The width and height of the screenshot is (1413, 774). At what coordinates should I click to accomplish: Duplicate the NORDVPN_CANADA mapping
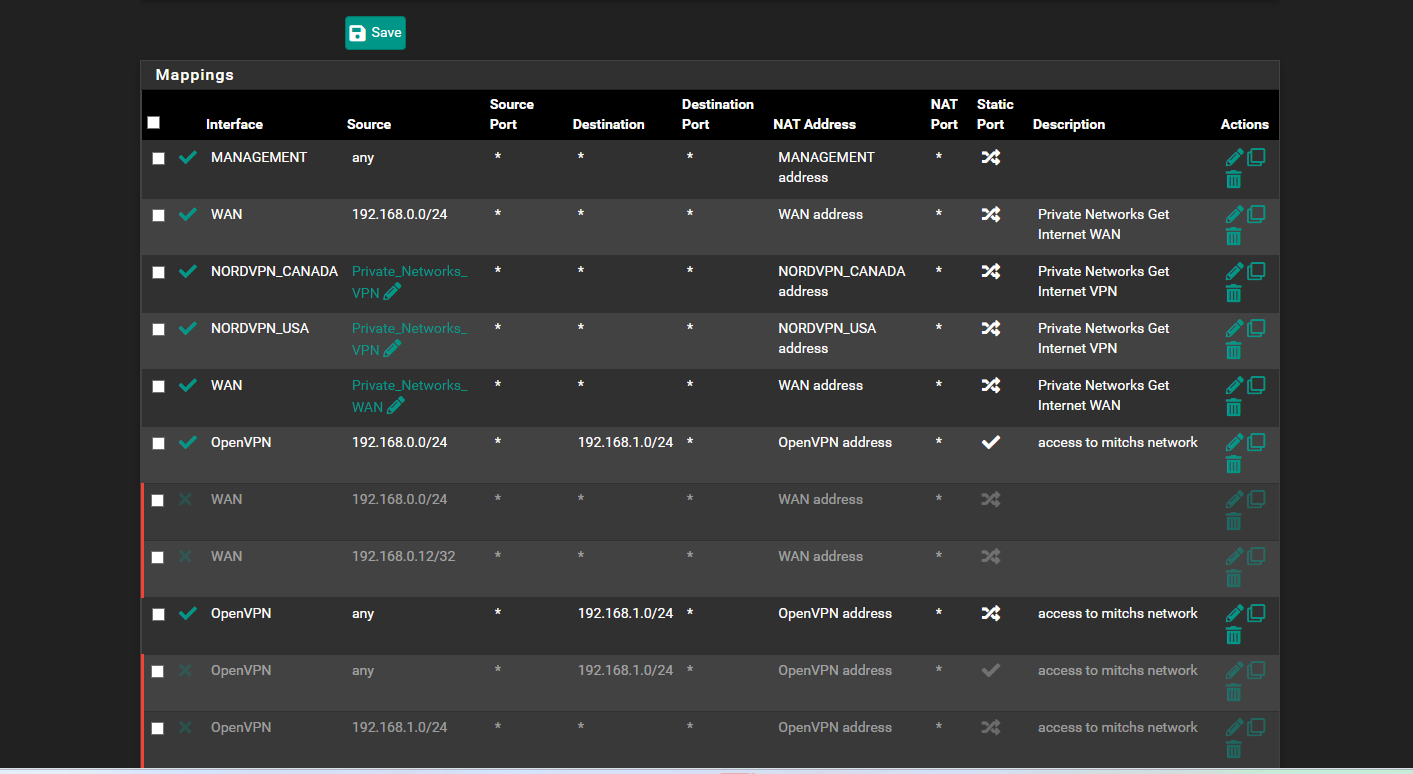pos(1256,271)
